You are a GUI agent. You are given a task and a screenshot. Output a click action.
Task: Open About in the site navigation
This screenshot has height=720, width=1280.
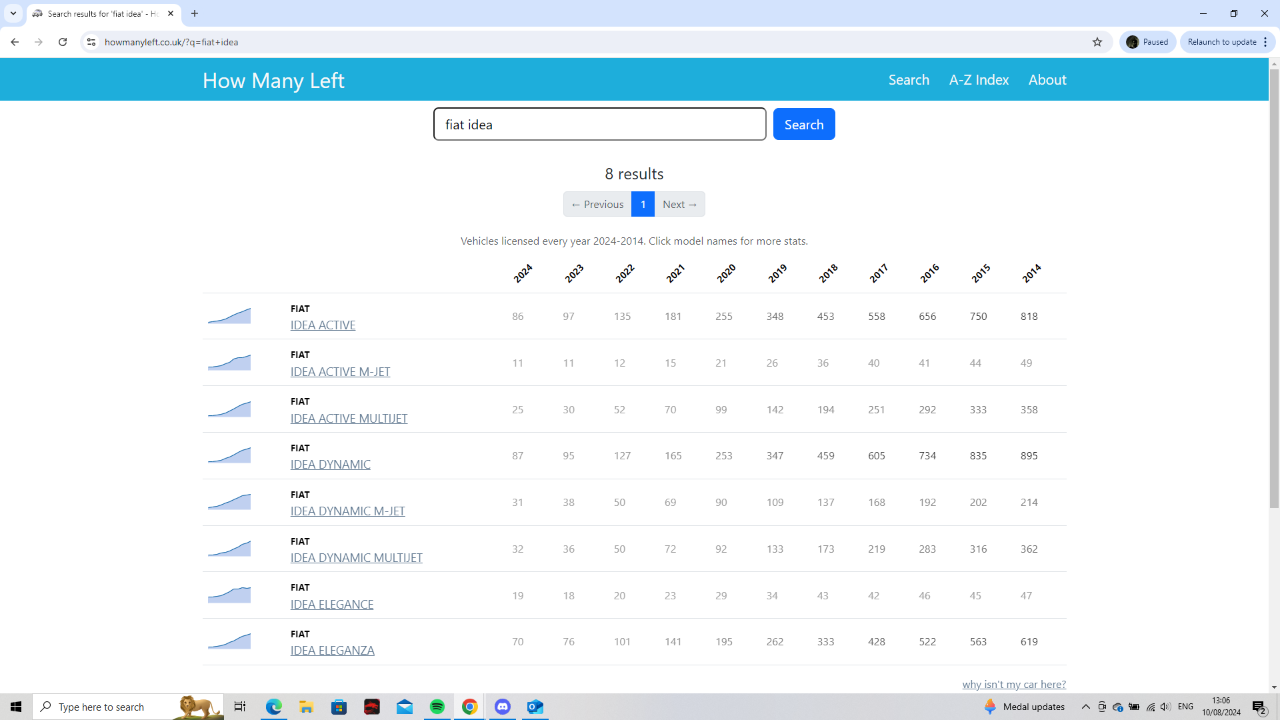click(1047, 80)
